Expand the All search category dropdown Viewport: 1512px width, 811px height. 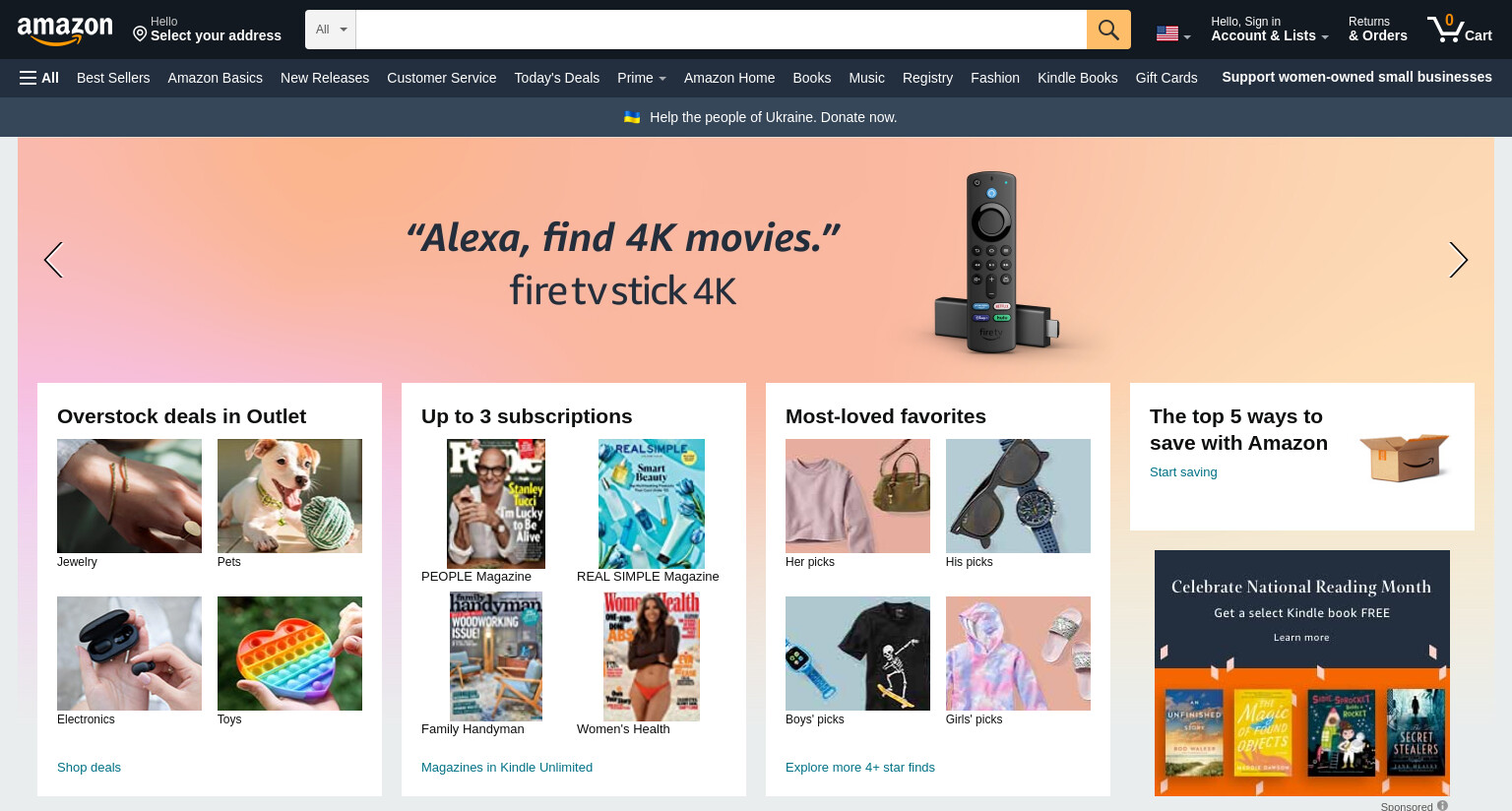tap(331, 30)
